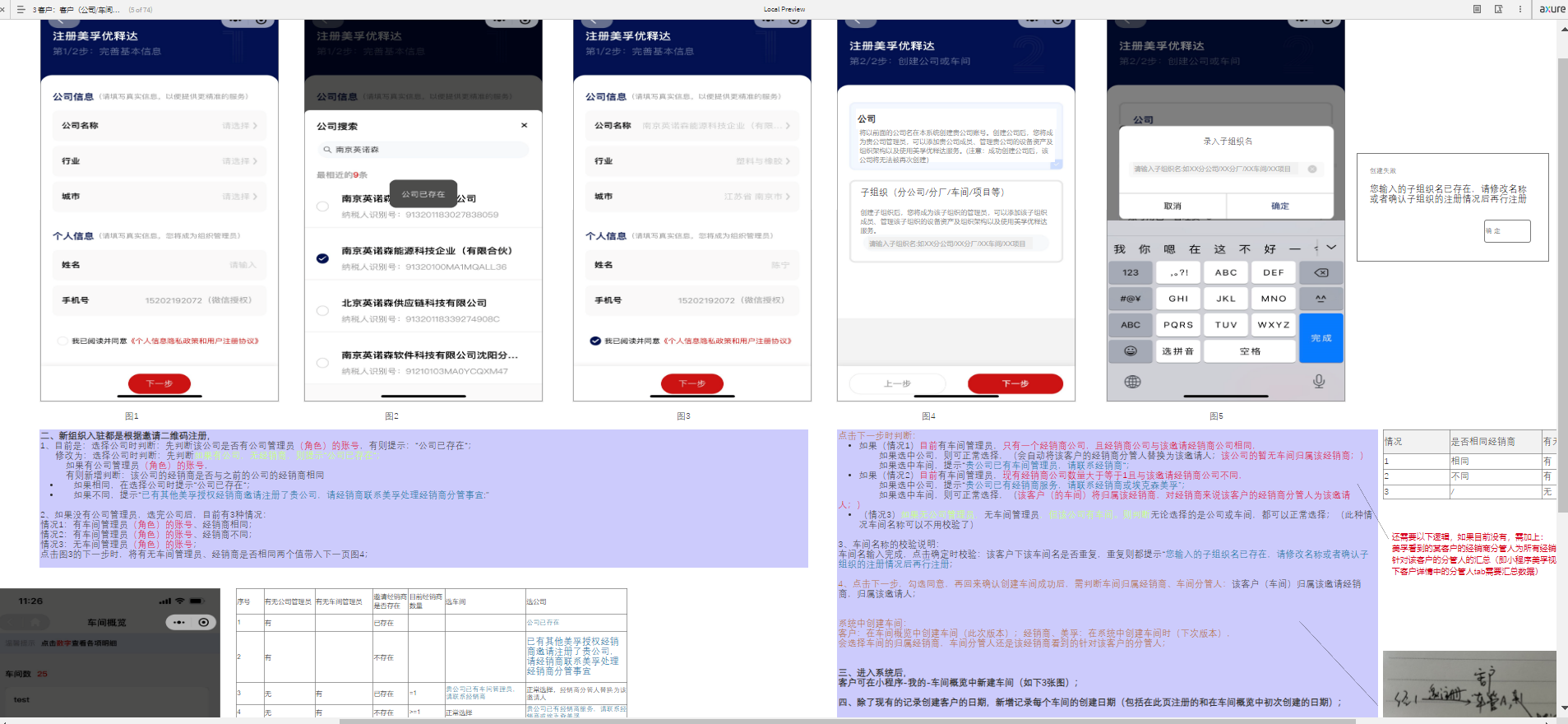Viewport: 1568px width, 724px height.
Task: Tap the backspace key on the keyboard
Action: [1321, 272]
